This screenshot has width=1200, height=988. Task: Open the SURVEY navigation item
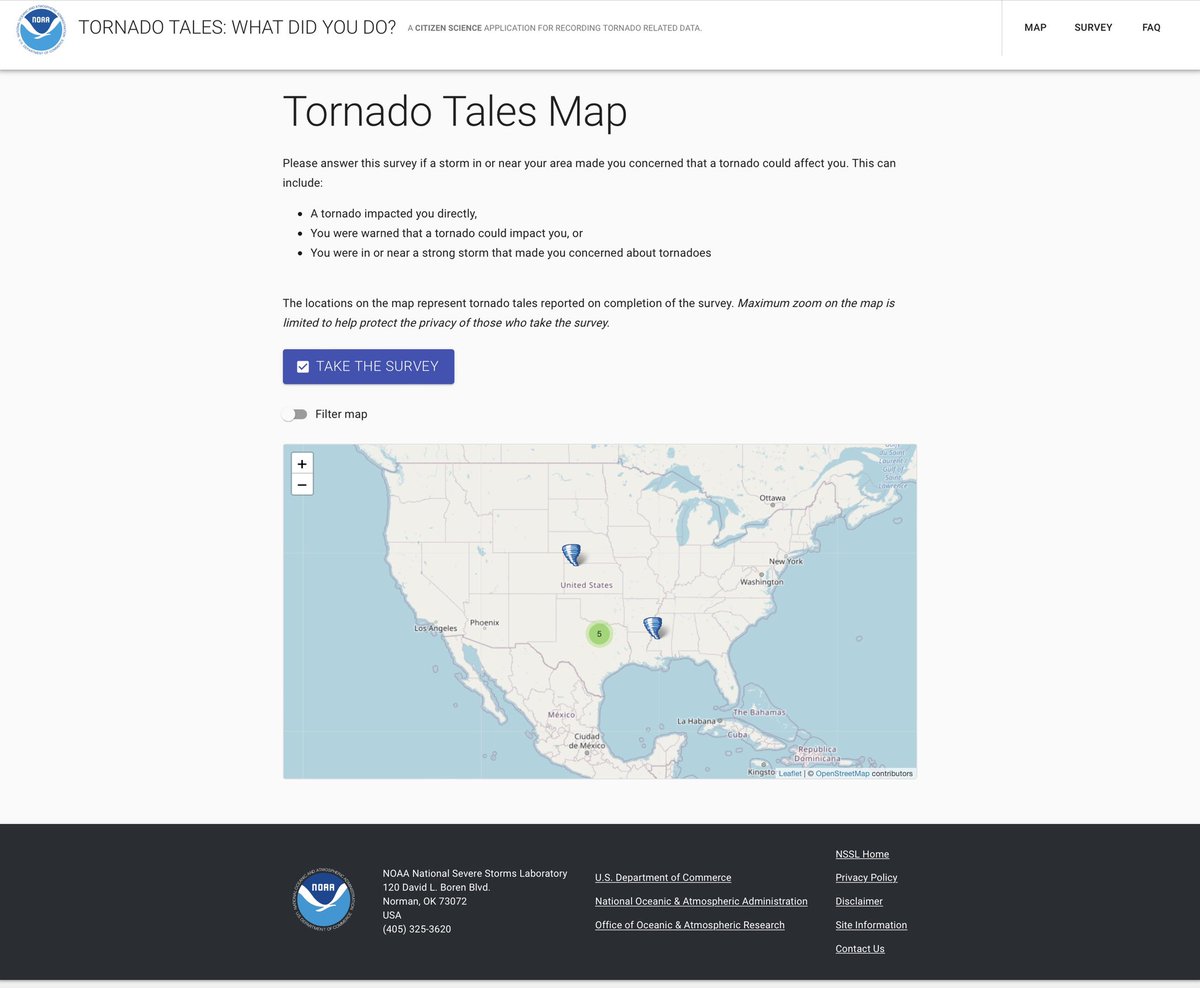point(1093,28)
